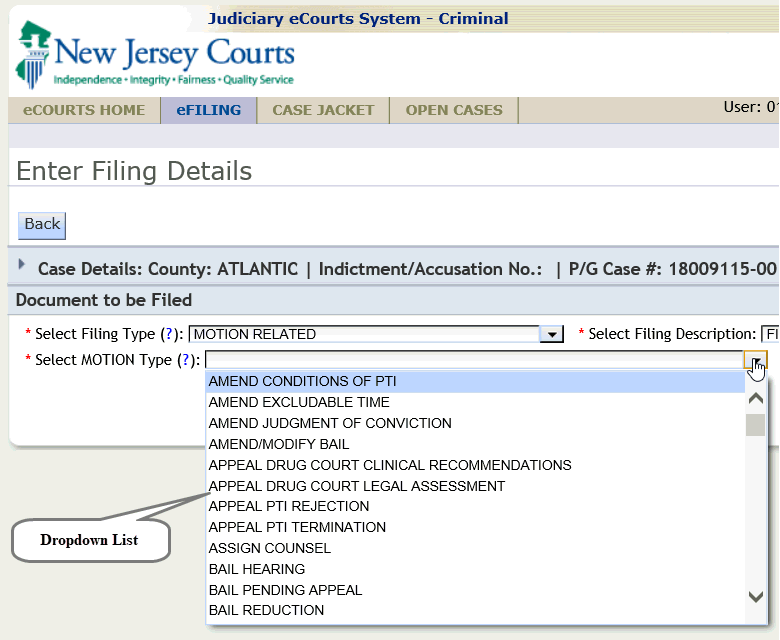Click help icon next to Select Filing Type
The height and width of the screenshot is (640, 780).
pos(167,334)
